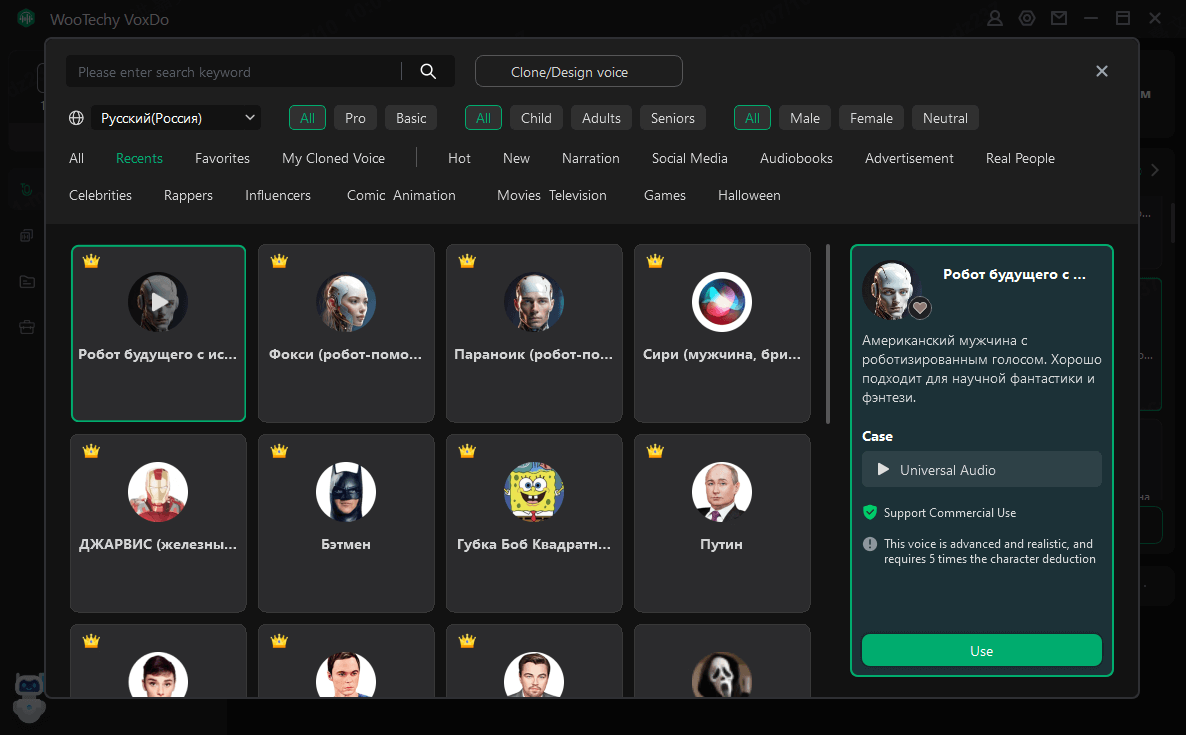This screenshot has height=735, width=1186.
Task: Open the Rappers category
Action: [188, 195]
